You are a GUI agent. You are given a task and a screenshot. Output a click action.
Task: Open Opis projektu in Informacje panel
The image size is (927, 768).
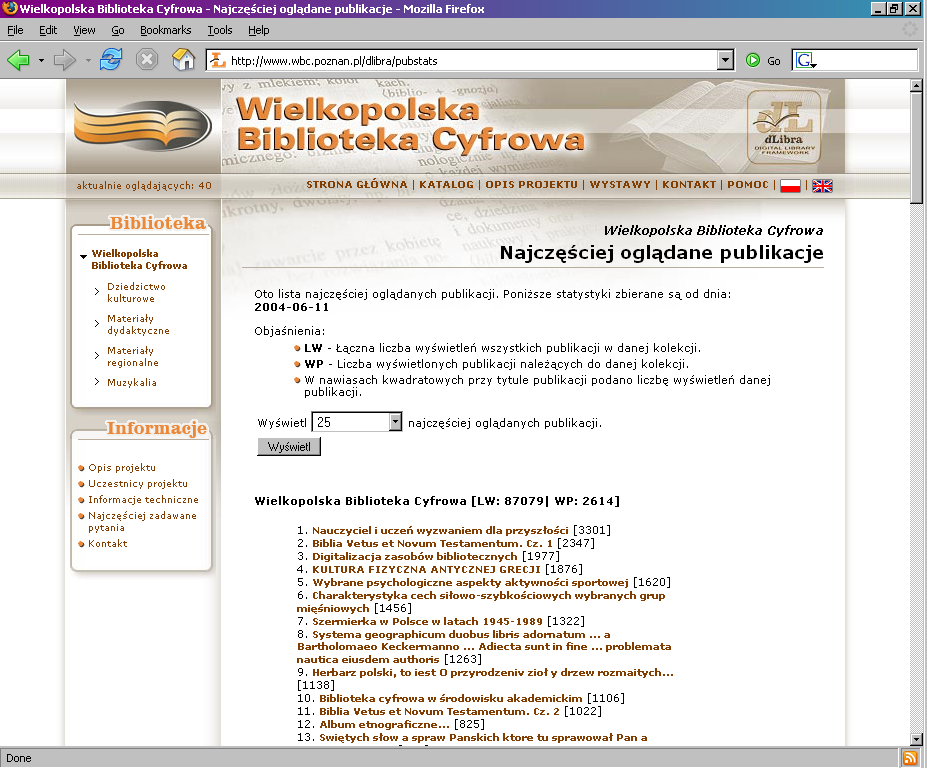coord(122,468)
